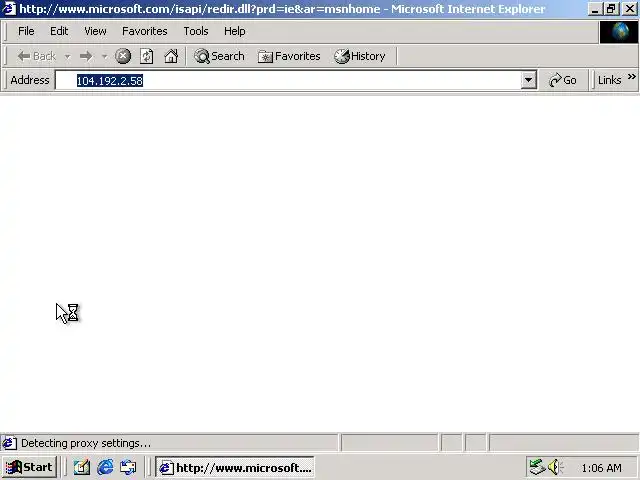640x480 pixels.
Task: Click the Show Desktop quick launch icon
Action: (x=82, y=467)
